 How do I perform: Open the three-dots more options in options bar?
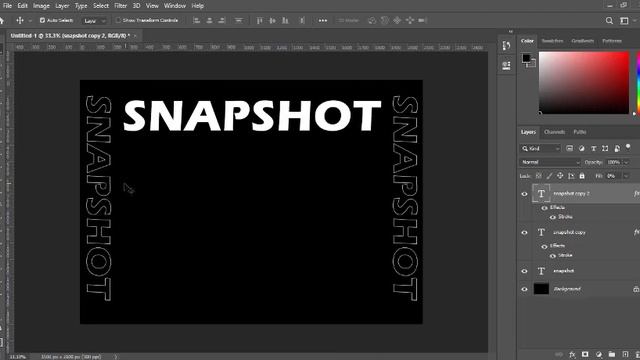(322, 20)
